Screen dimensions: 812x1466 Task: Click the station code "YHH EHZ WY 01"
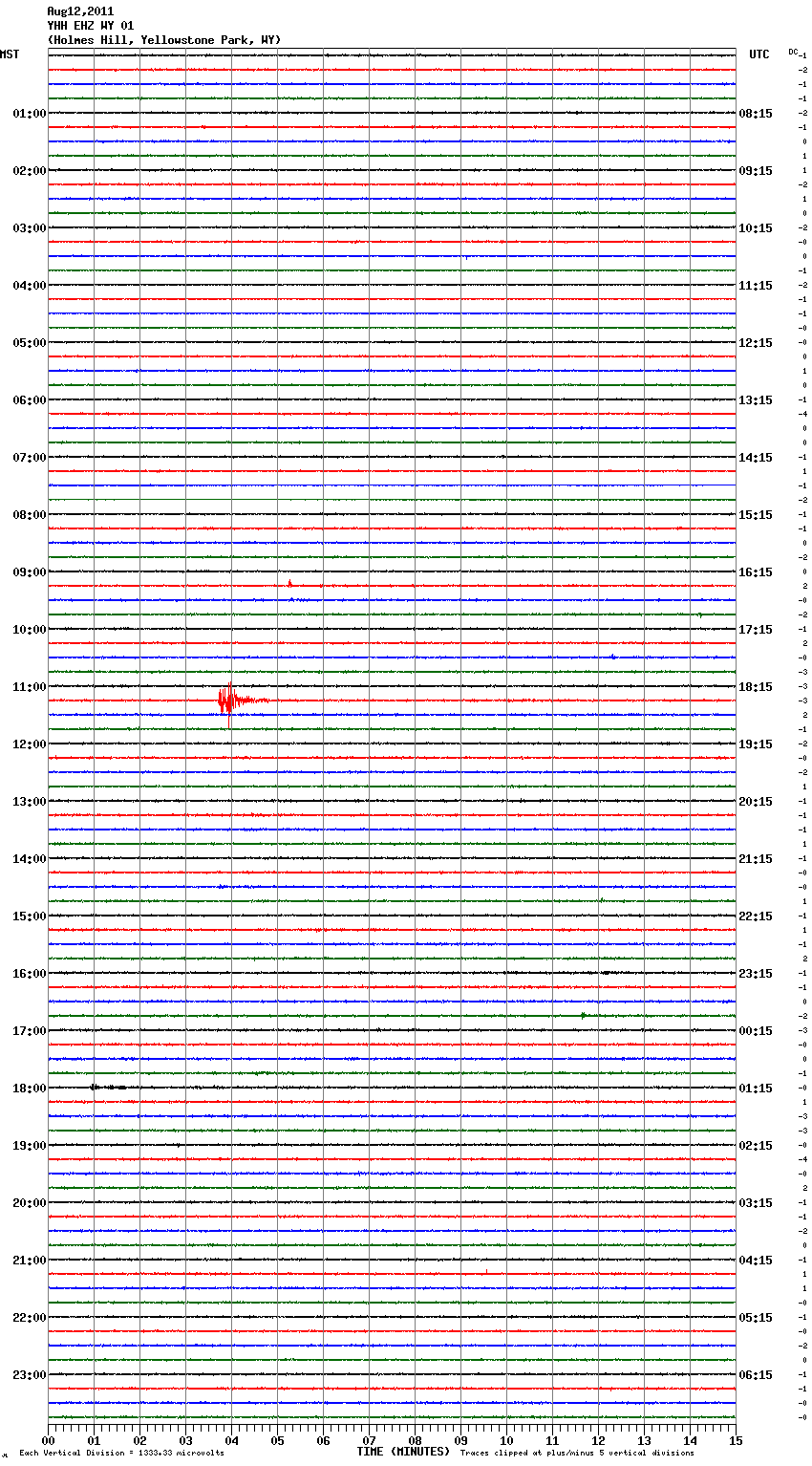pyautogui.click(x=90, y=26)
